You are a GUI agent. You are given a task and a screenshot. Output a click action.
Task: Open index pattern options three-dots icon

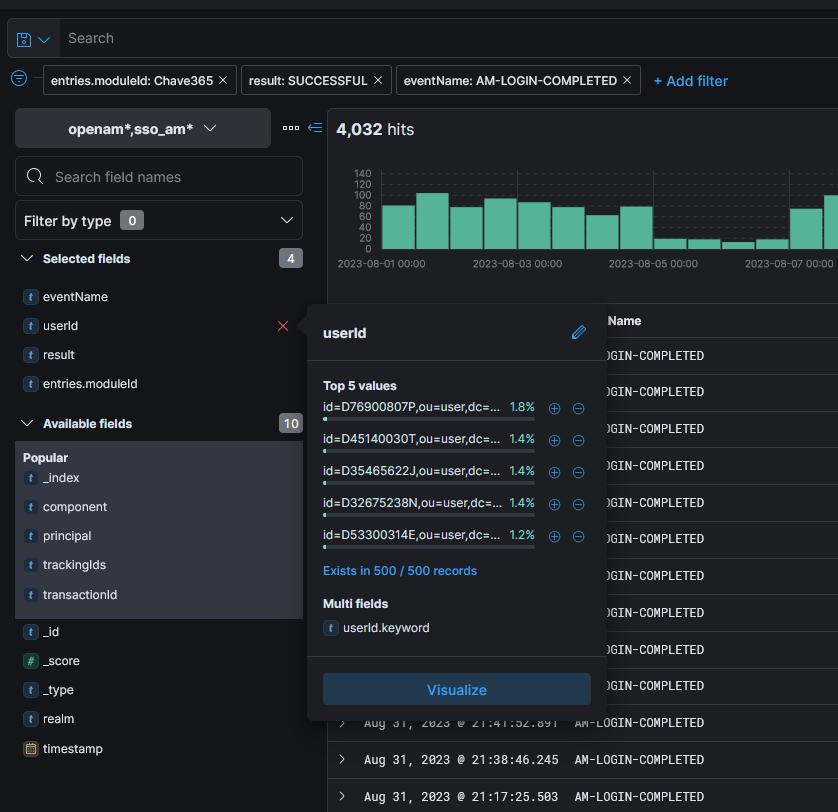[x=291, y=128]
